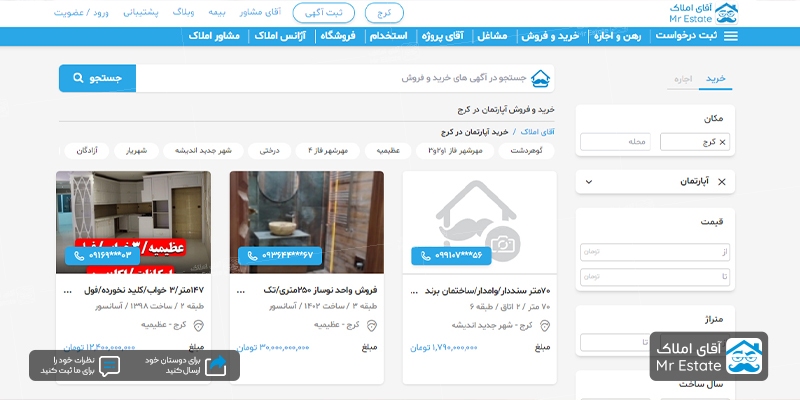Open وبلاگ link
The height and width of the screenshot is (400, 800).
click(183, 12)
